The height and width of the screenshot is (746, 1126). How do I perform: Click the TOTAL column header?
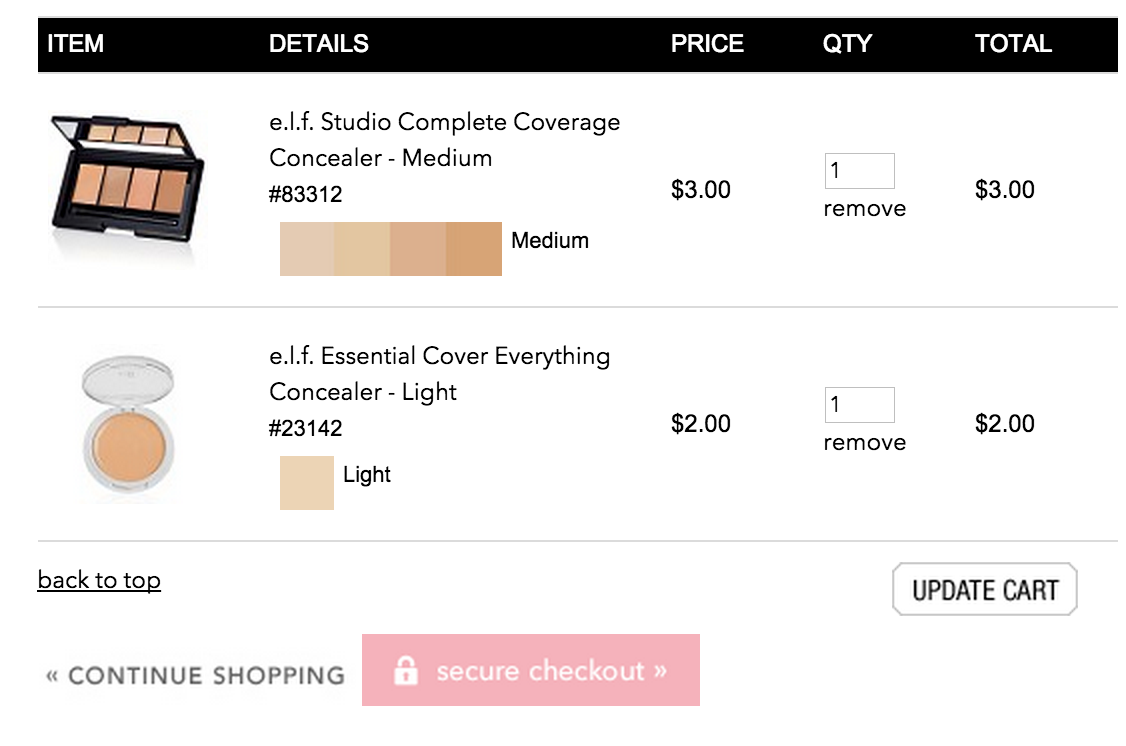1013,44
